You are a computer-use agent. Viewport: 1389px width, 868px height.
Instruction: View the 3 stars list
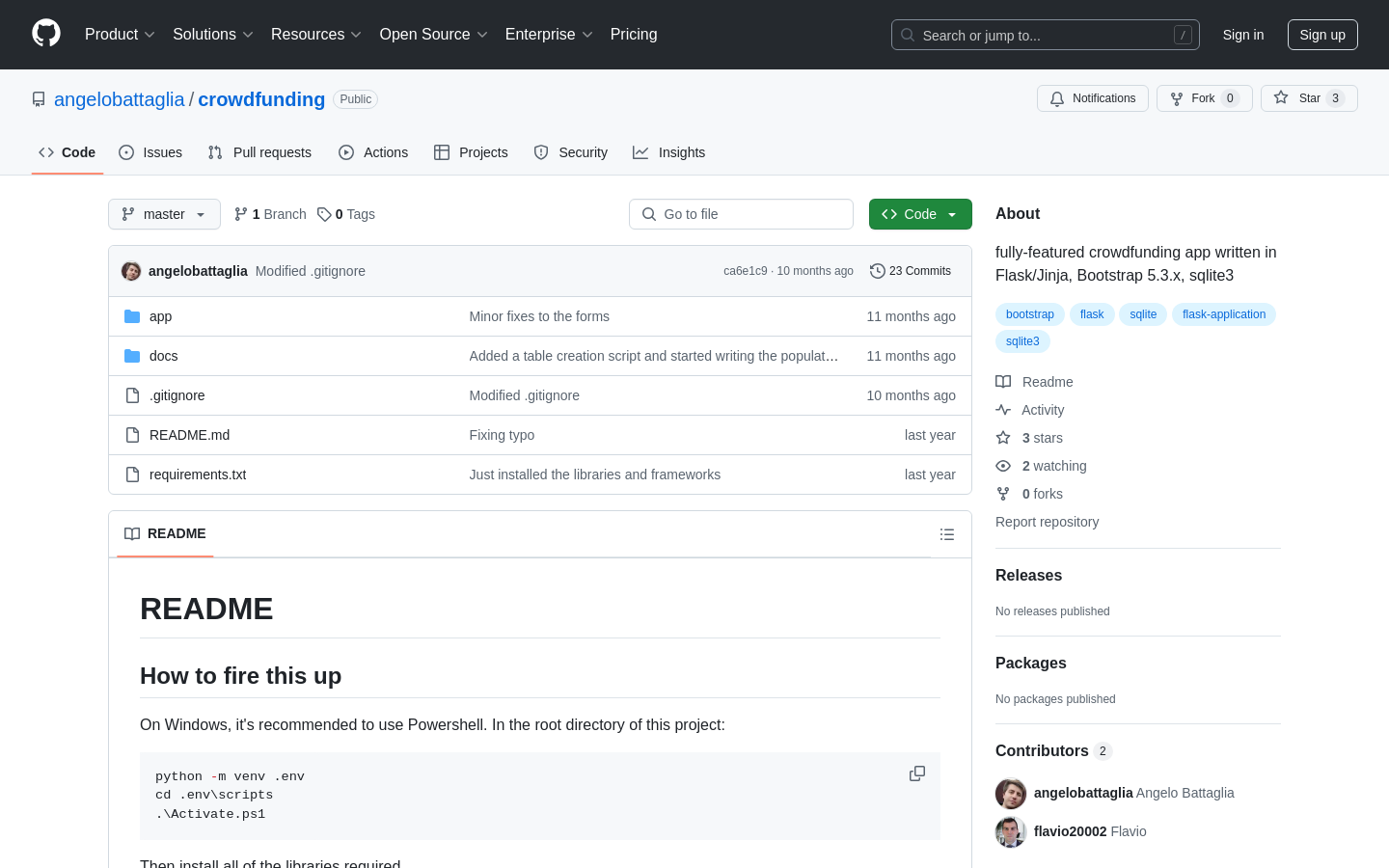click(x=1029, y=438)
